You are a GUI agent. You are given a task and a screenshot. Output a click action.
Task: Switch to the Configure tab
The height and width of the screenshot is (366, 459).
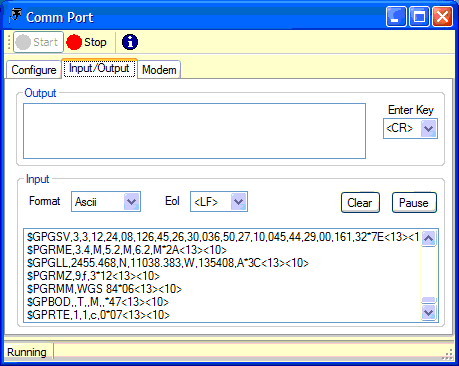[34, 70]
